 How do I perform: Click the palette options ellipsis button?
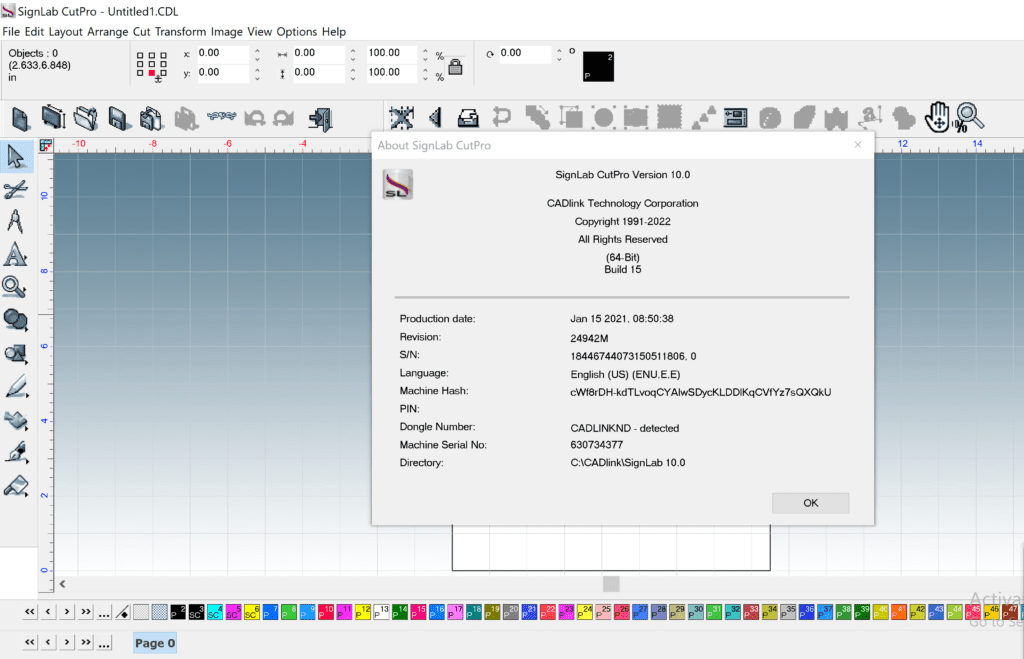[104, 611]
